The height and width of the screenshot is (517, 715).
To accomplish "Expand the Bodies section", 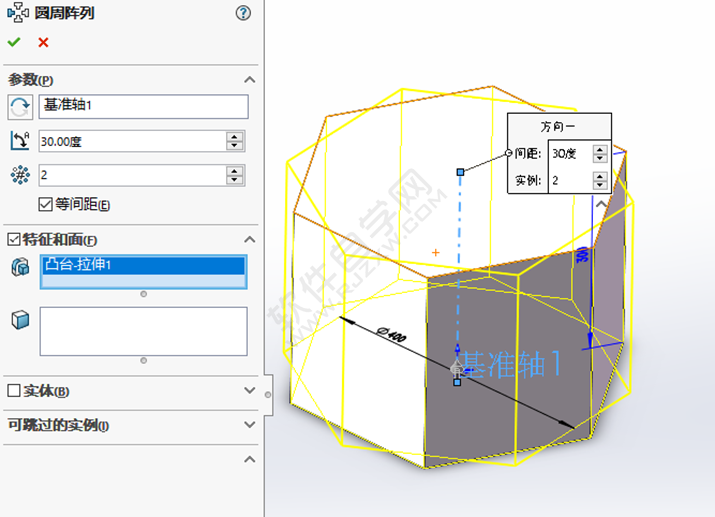I will coord(249,390).
